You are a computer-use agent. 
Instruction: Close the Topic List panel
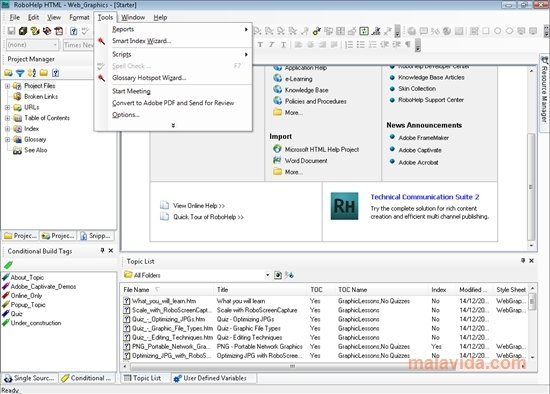(531, 261)
